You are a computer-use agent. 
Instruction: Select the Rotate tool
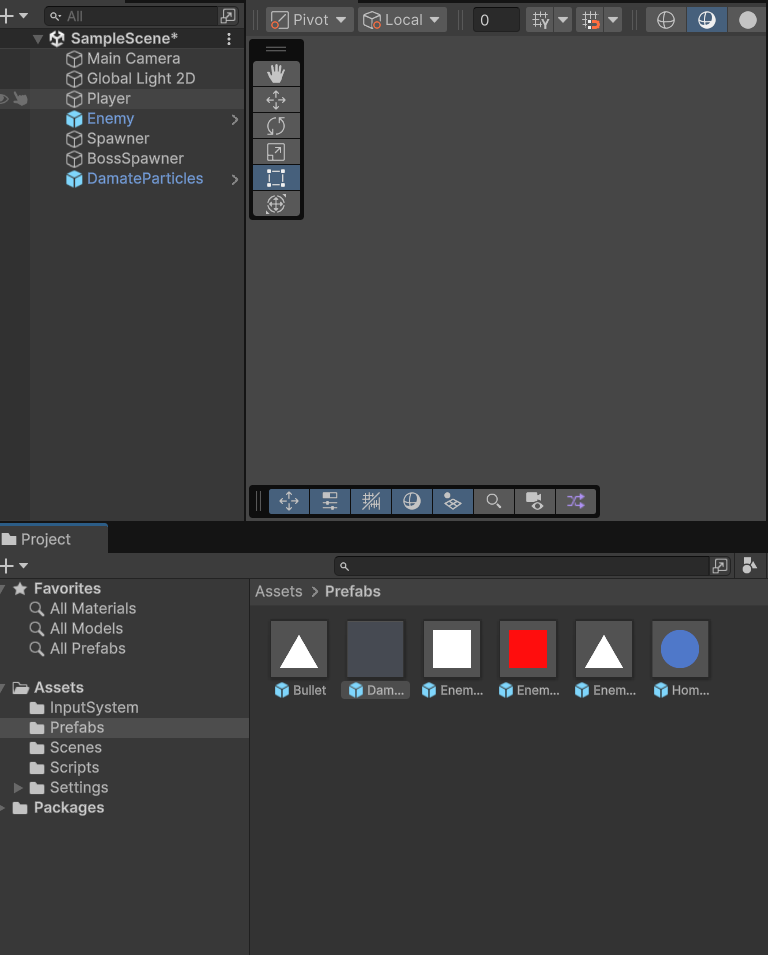[276, 126]
